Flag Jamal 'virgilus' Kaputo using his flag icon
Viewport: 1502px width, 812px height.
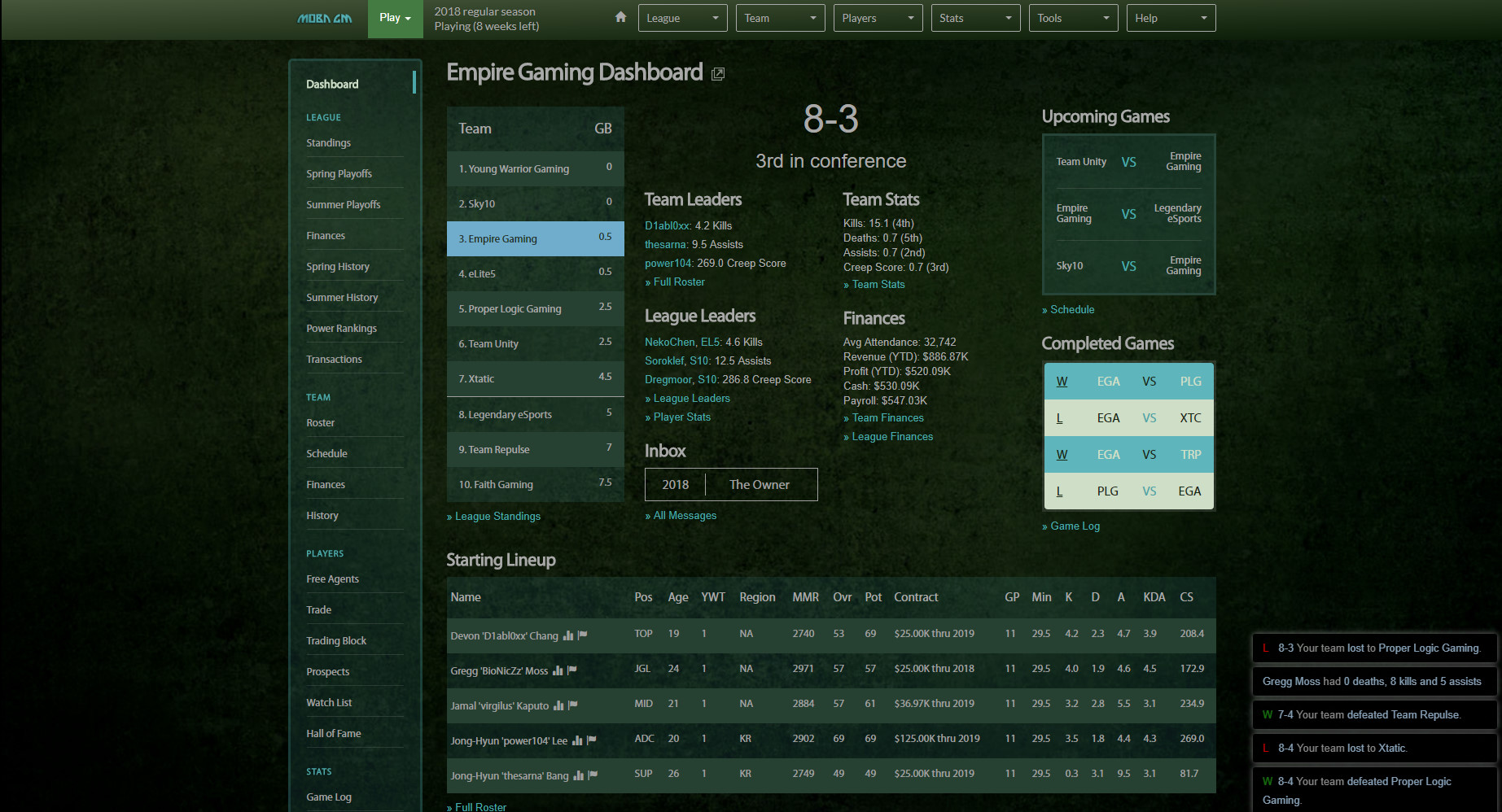[572, 705]
